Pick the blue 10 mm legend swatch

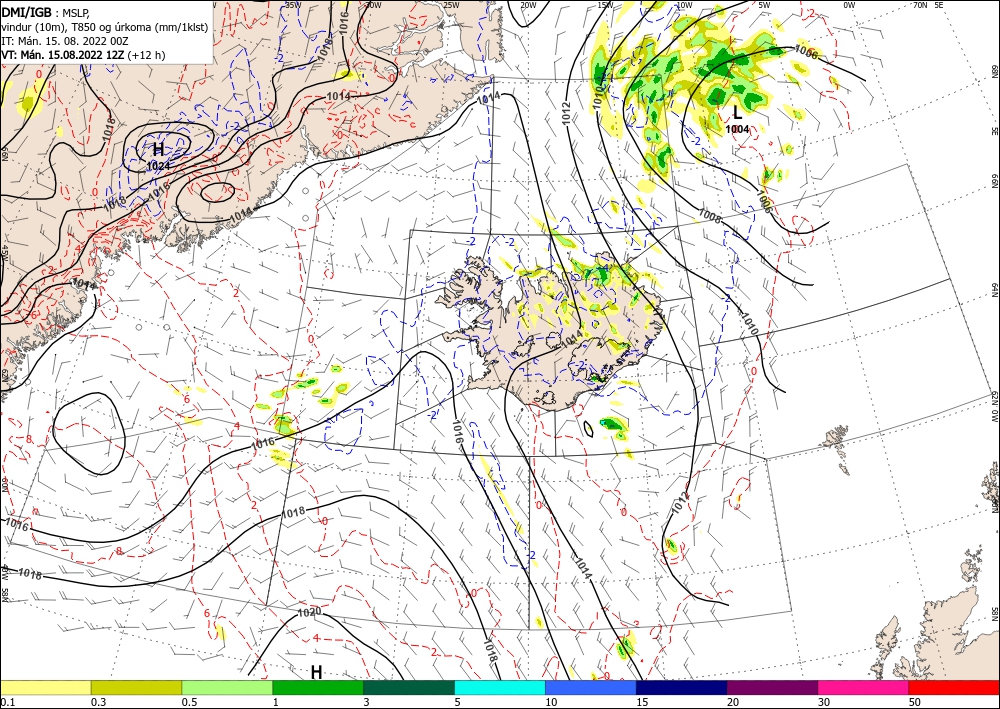point(591,687)
